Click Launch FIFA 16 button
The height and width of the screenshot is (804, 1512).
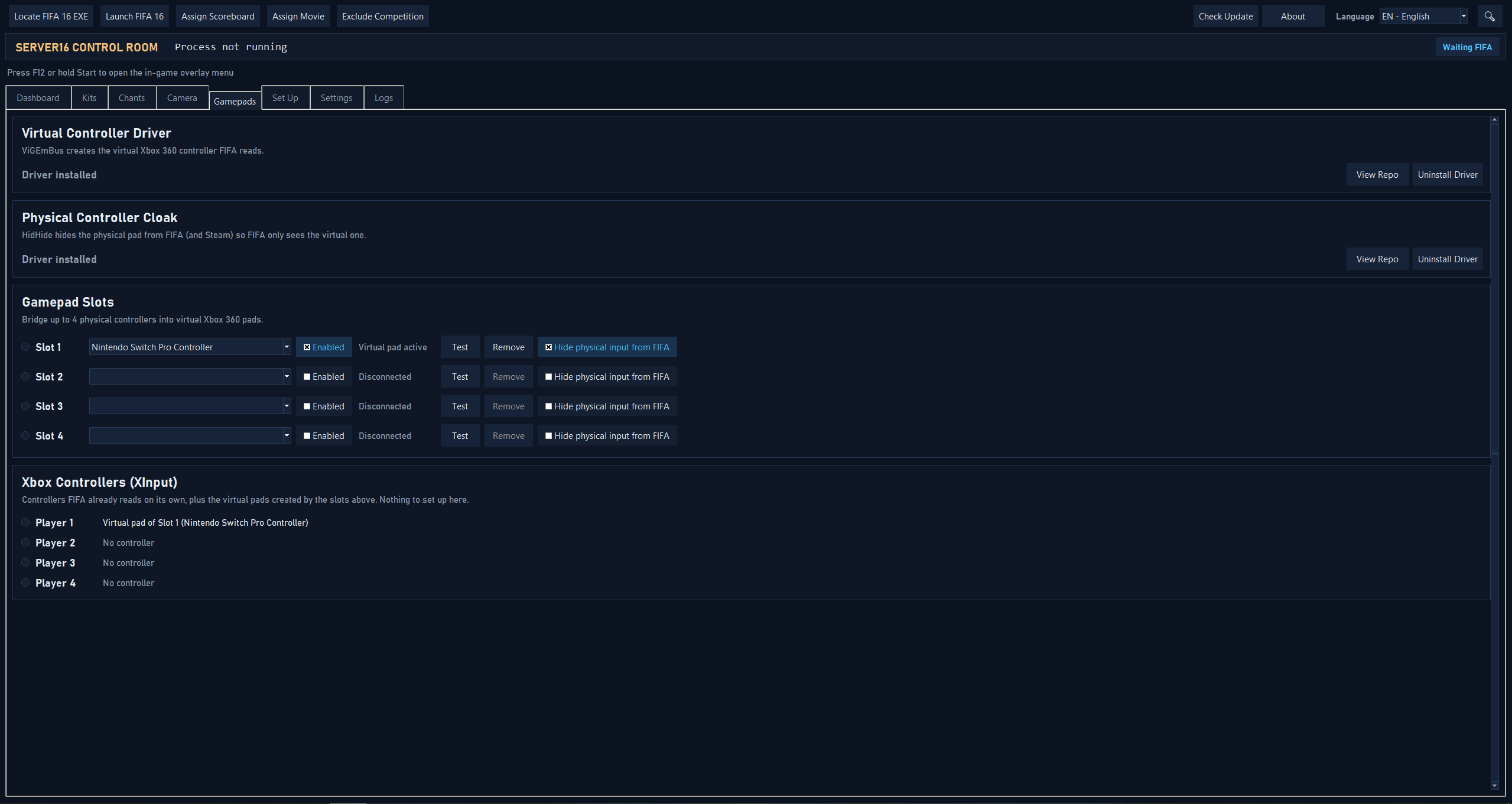tap(135, 17)
